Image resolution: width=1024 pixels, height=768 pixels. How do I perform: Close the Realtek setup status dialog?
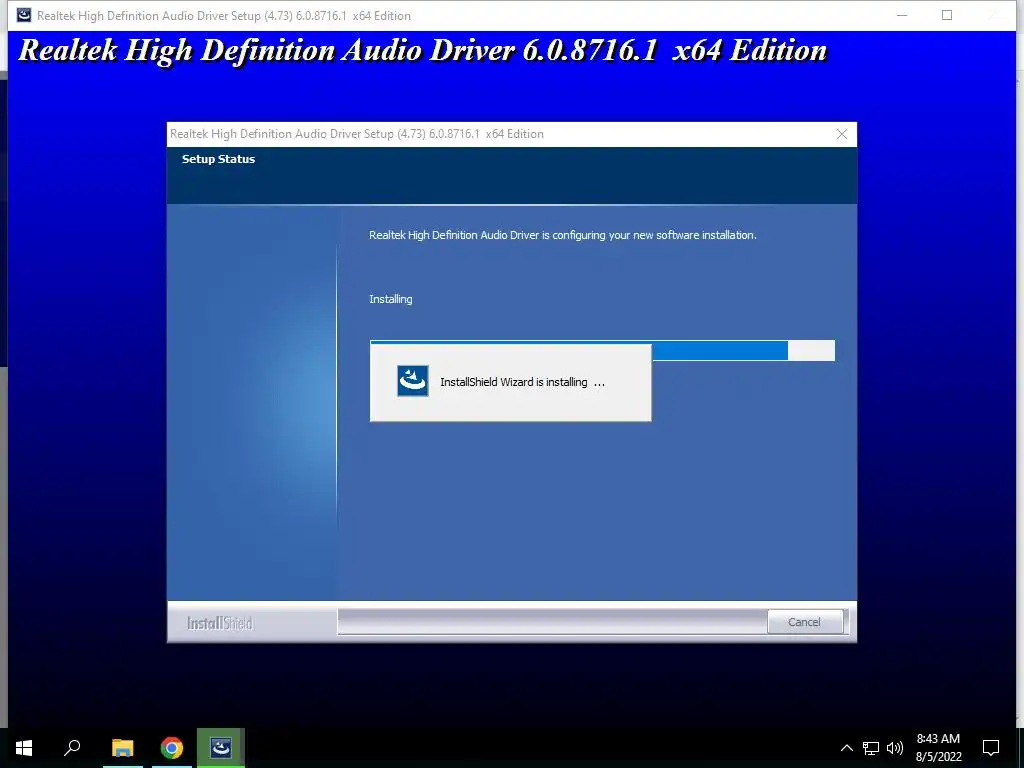(842, 134)
